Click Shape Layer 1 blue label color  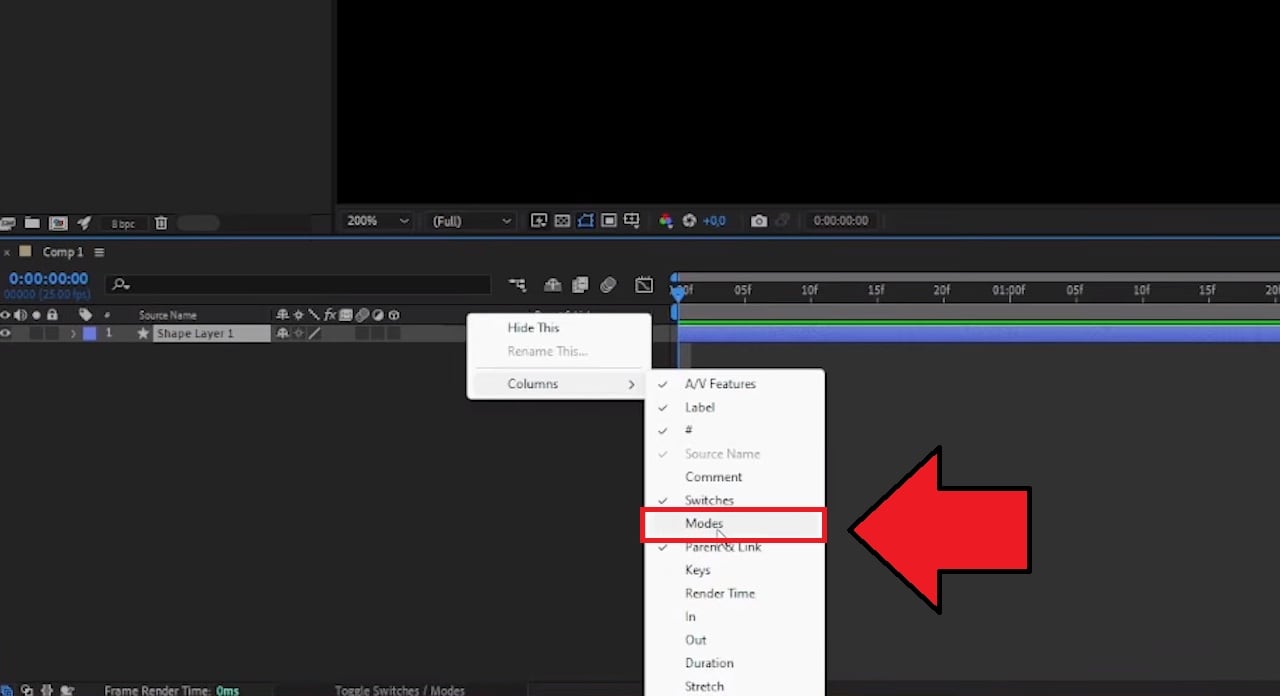point(89,334)
